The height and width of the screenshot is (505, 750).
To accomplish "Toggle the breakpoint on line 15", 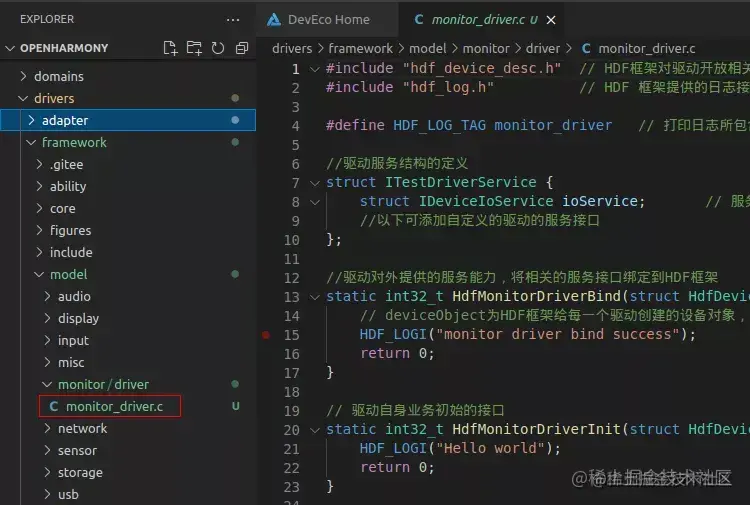I will coord(266,335).
